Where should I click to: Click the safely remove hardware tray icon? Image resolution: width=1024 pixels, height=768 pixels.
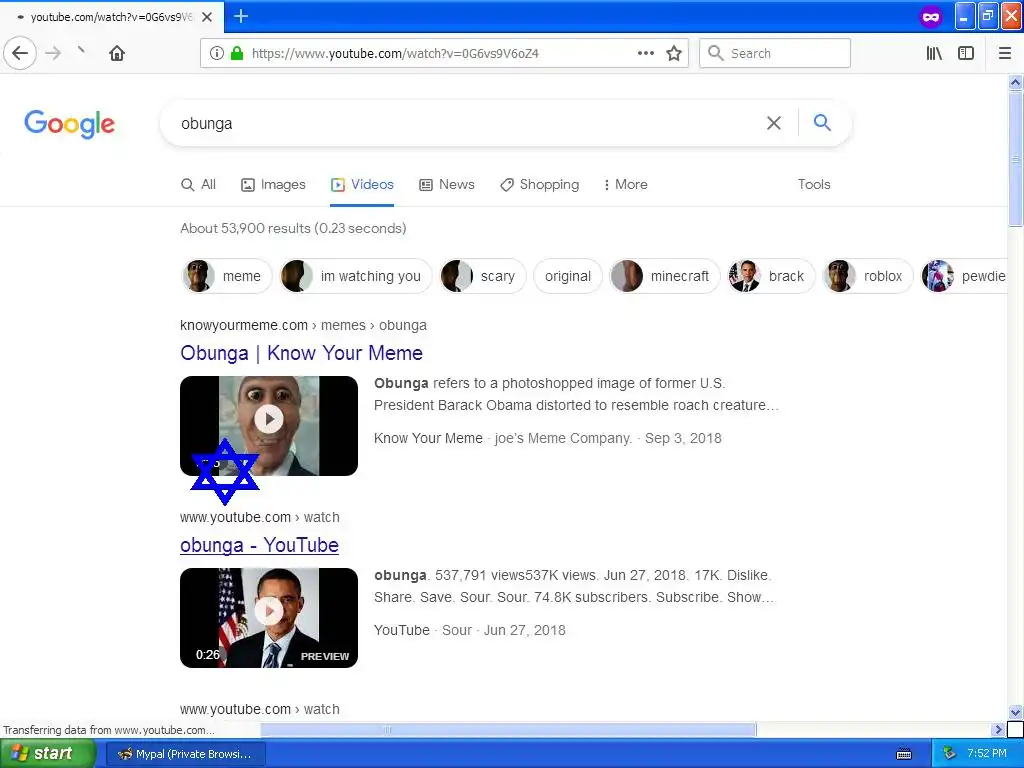coord(949,754)
